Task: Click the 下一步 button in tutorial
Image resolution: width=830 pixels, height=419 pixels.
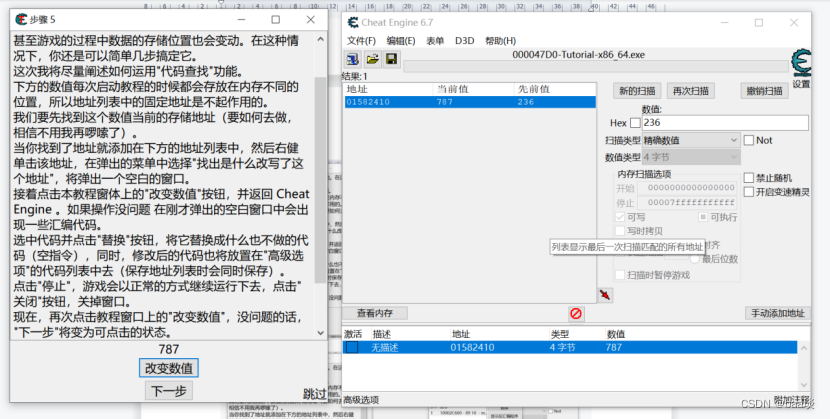Action: (169, 391)
